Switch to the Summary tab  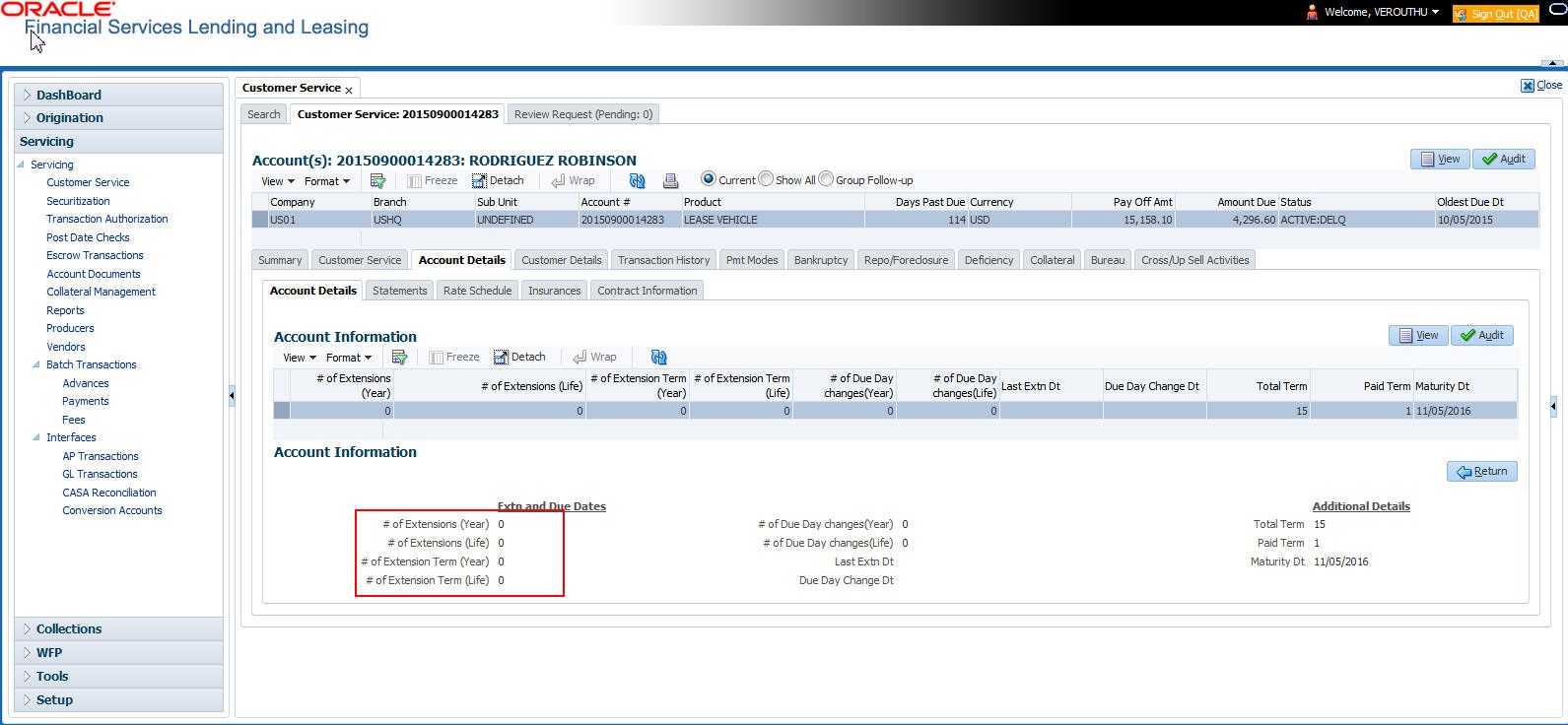click(280, 260)
